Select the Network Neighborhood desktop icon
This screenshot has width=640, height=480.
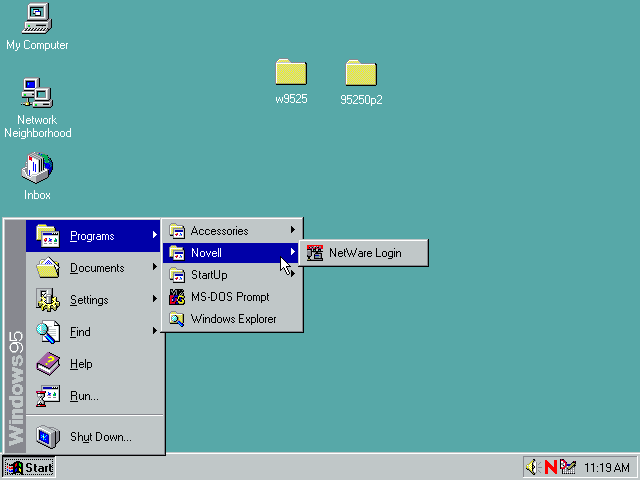37,108
